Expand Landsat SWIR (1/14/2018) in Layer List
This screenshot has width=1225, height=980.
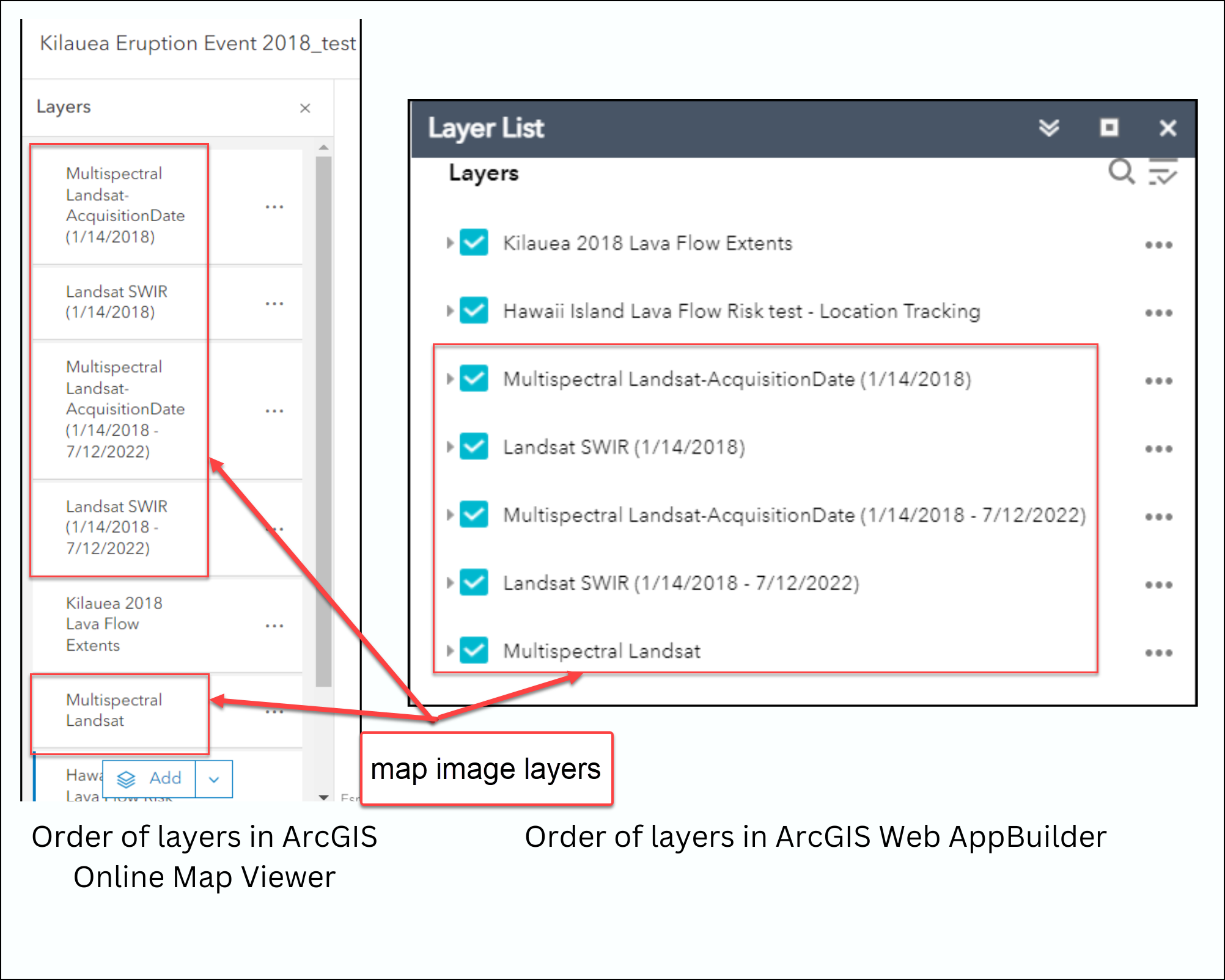coord(450,447)
